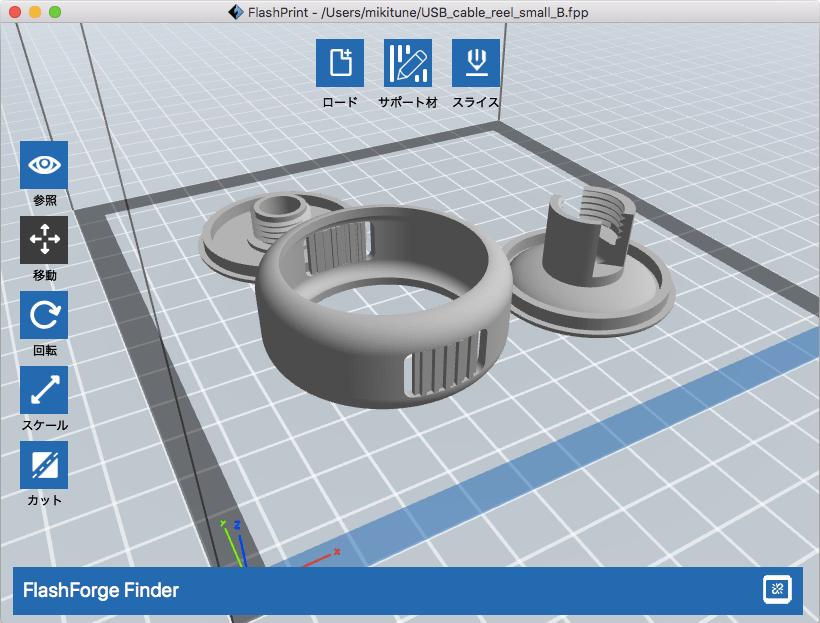Click the スライス text label
Screen dimensions: 820x623
[476, 102]
